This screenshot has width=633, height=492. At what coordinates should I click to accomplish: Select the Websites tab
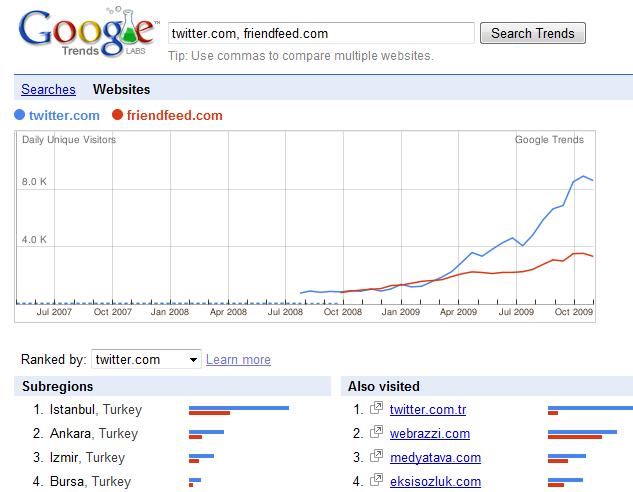(x=122, y=90)
